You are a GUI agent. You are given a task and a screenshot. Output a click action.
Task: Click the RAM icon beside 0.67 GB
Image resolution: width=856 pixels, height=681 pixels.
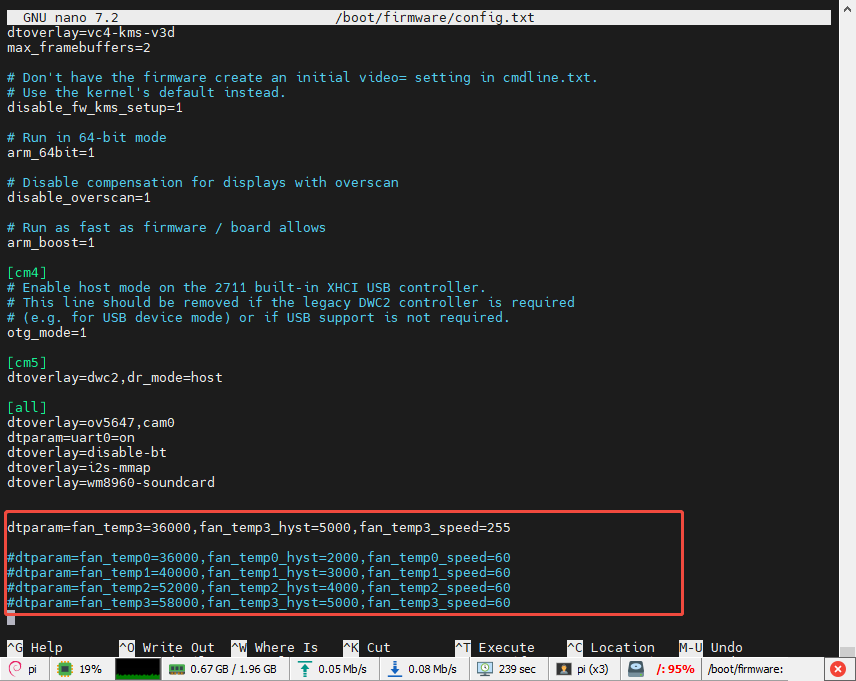[177, 669]
